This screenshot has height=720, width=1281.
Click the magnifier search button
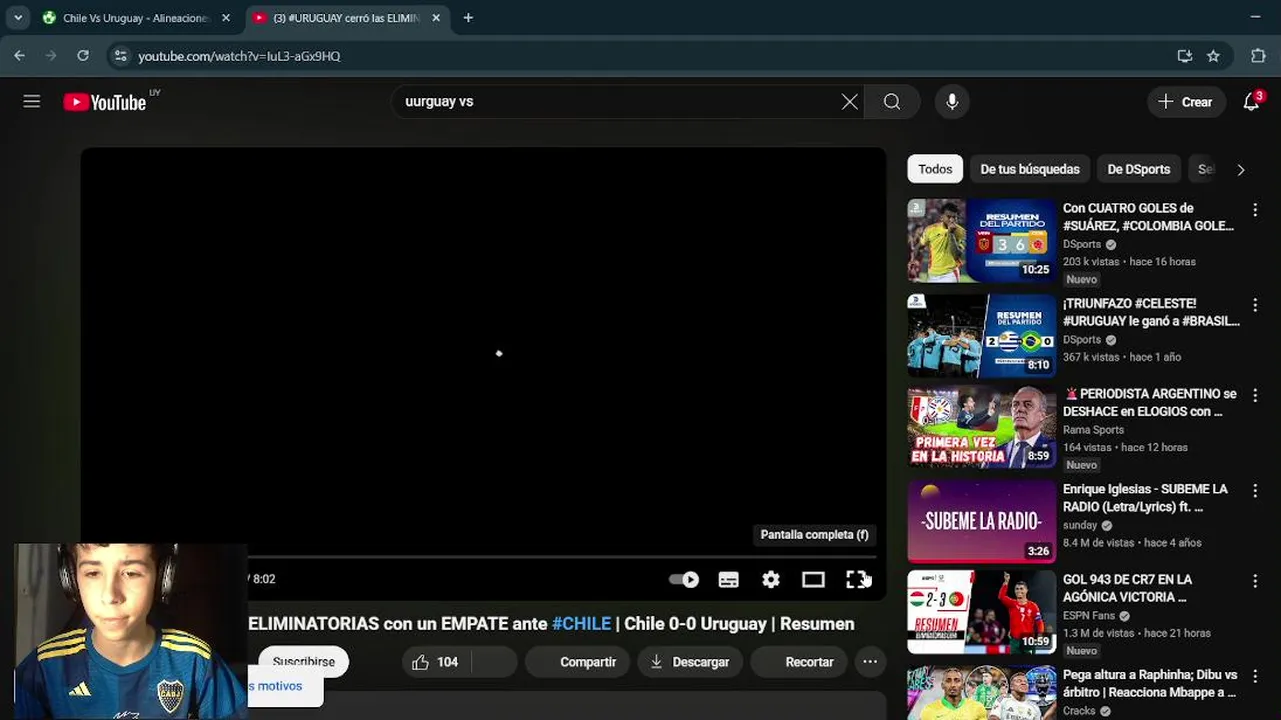coord(892,101)
